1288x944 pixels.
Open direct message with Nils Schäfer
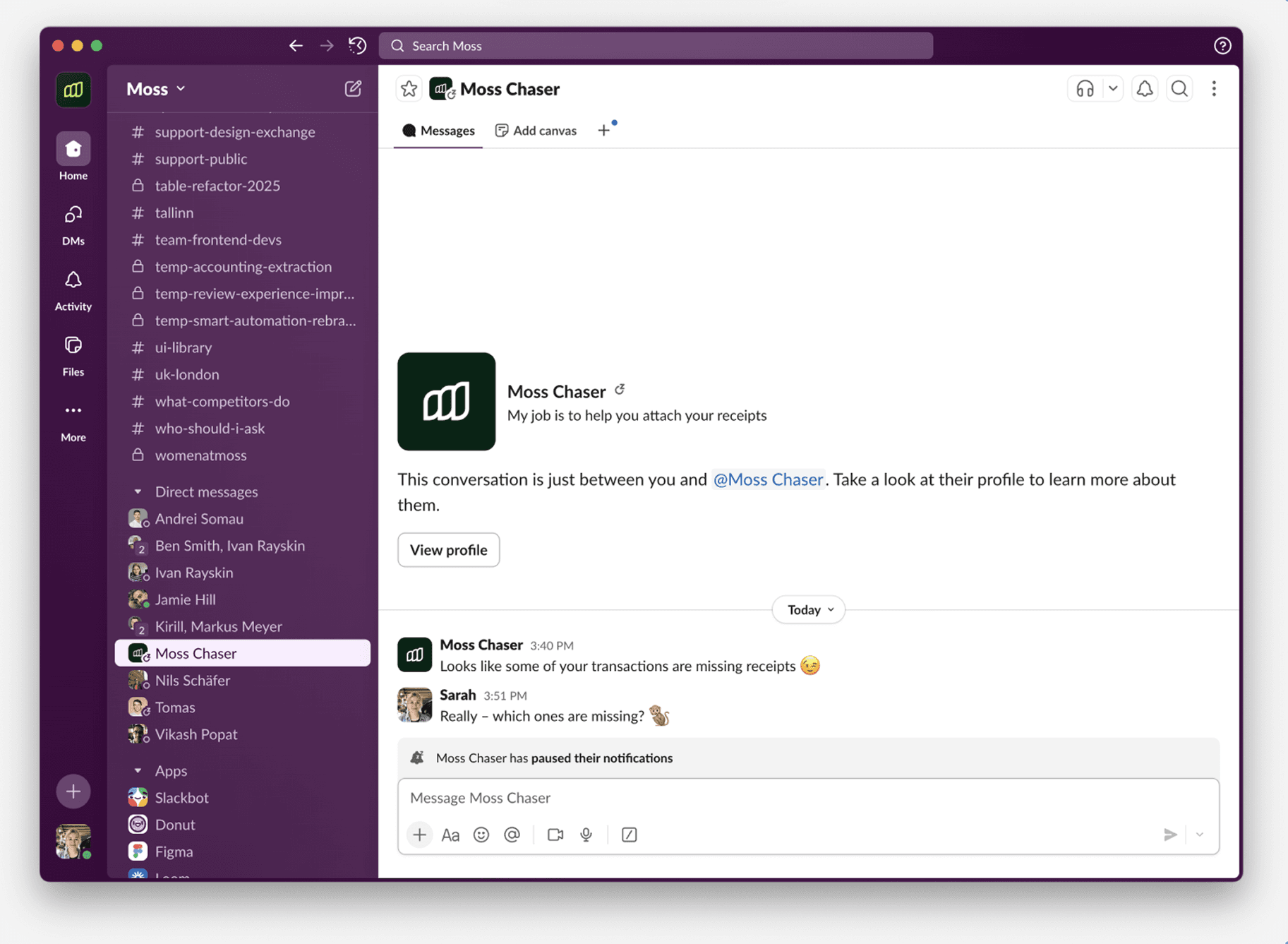(x=242, y=680)
